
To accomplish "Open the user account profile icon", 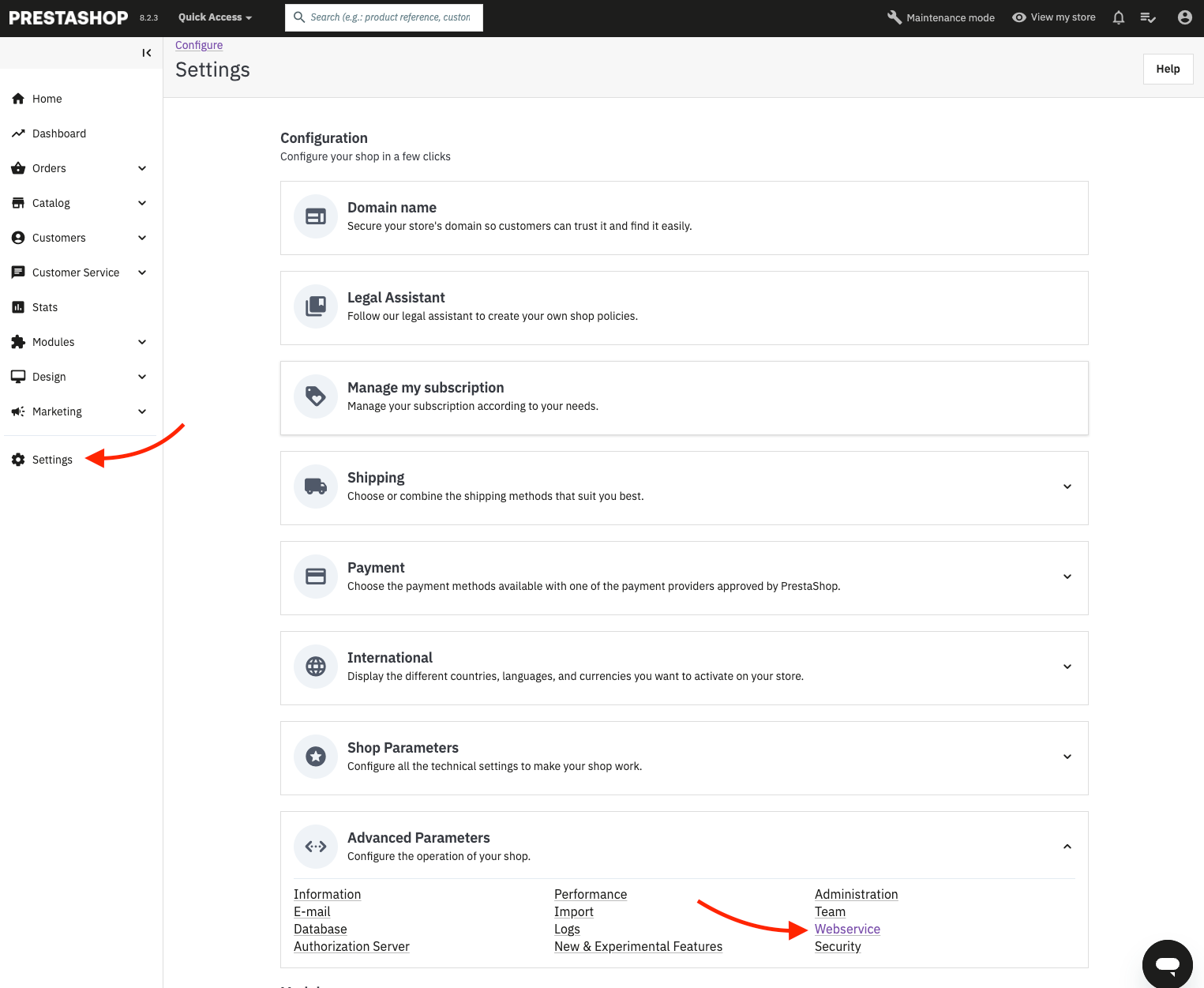I will [1184, 17].
